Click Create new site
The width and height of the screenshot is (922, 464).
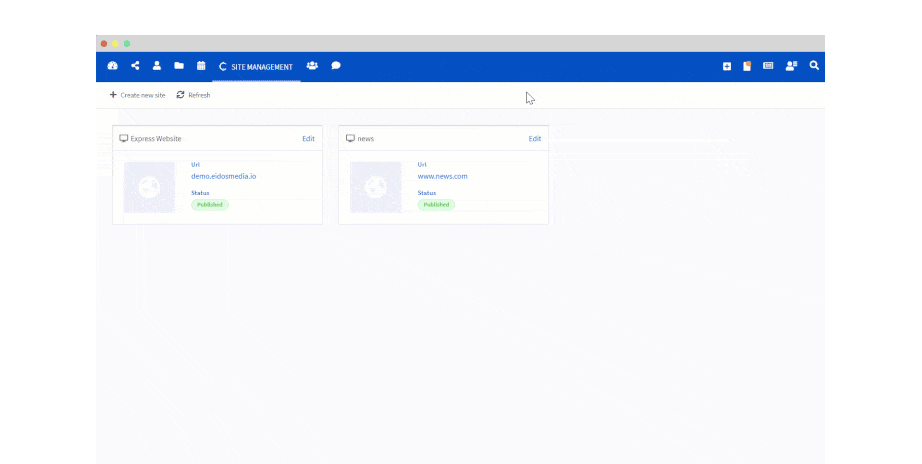coord(137,95)
